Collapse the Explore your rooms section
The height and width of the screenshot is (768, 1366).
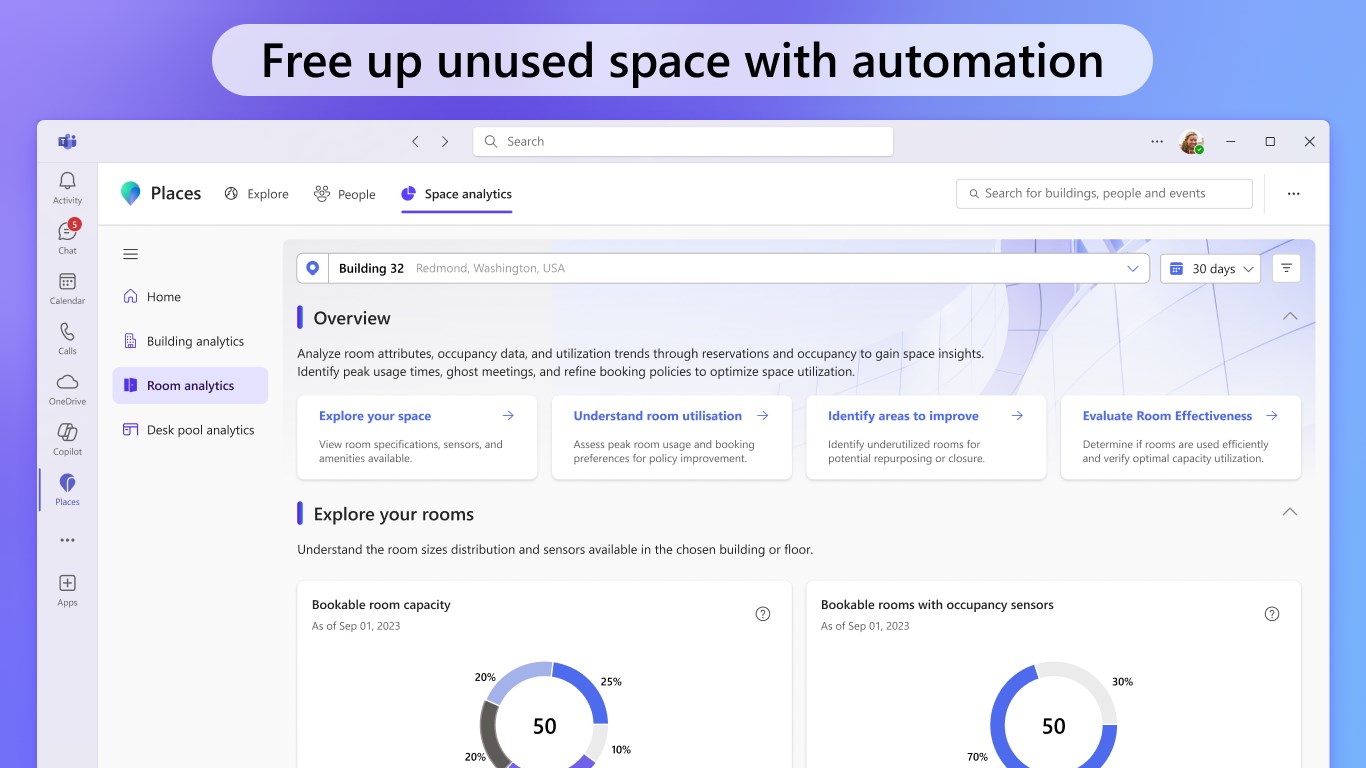pos(1290,513)
